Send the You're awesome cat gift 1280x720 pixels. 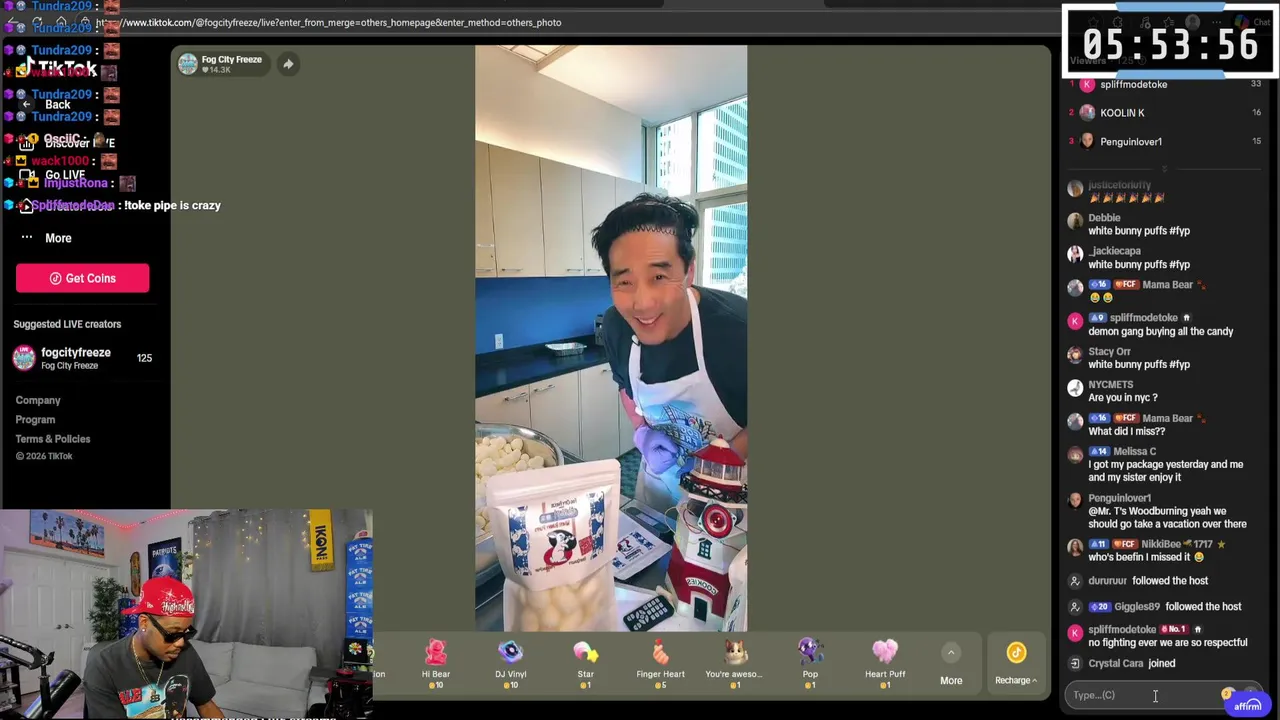(735, 663)
